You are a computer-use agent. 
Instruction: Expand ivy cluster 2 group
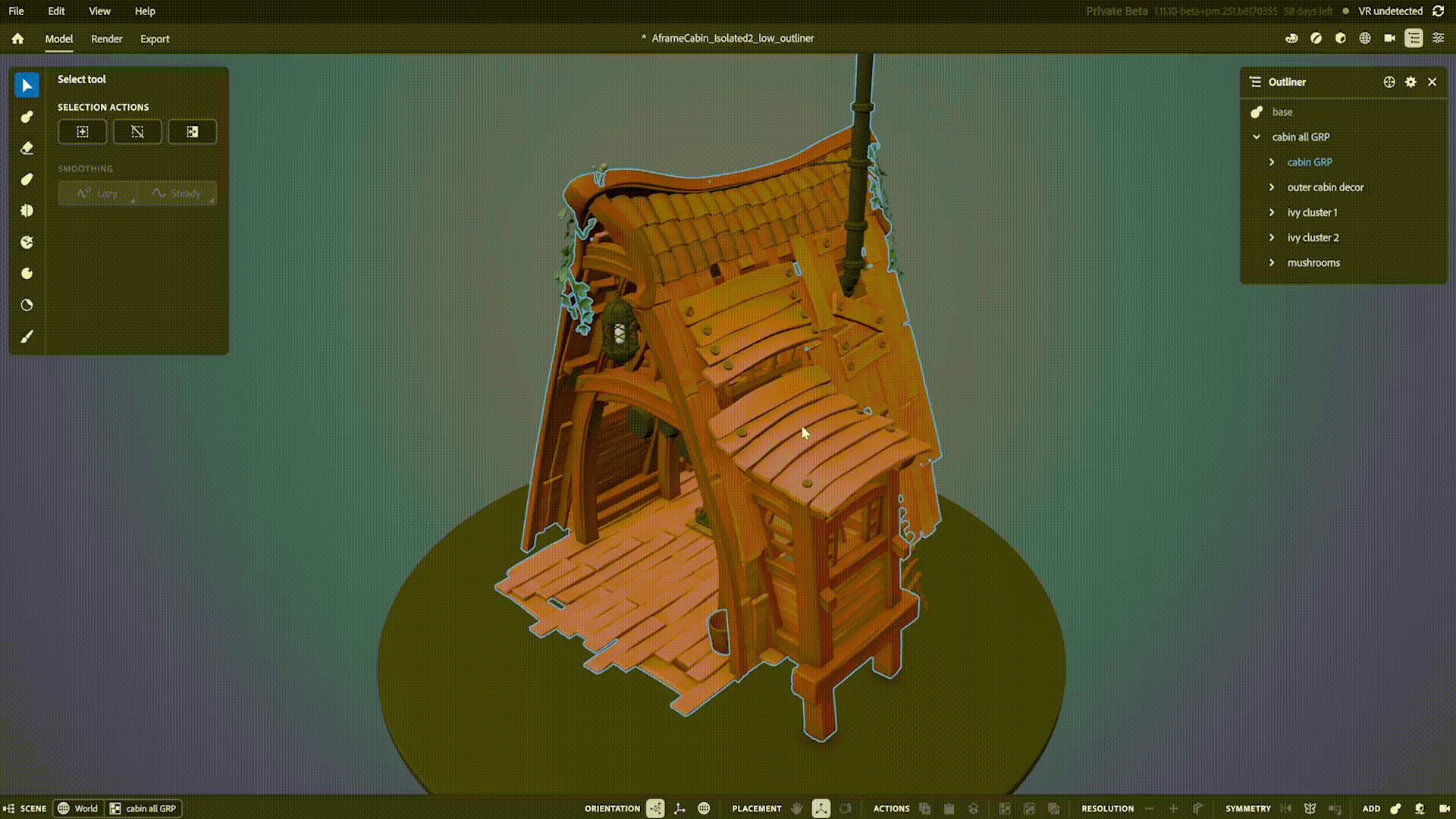click(1272, 237)
